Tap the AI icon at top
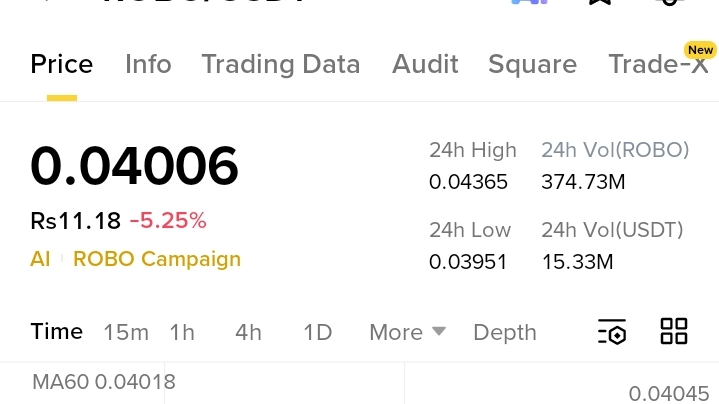 coord(530,2)
